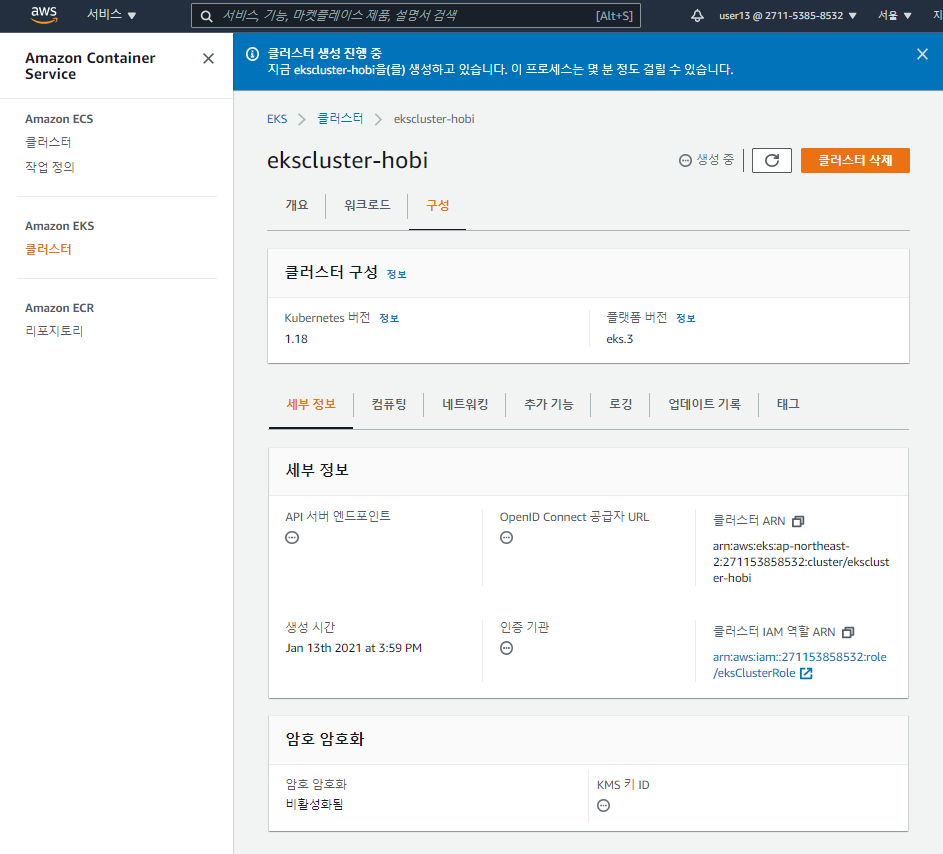Open the notifications bell icon
This screenshot has height=854, width=943.
(x=697, y=16)
